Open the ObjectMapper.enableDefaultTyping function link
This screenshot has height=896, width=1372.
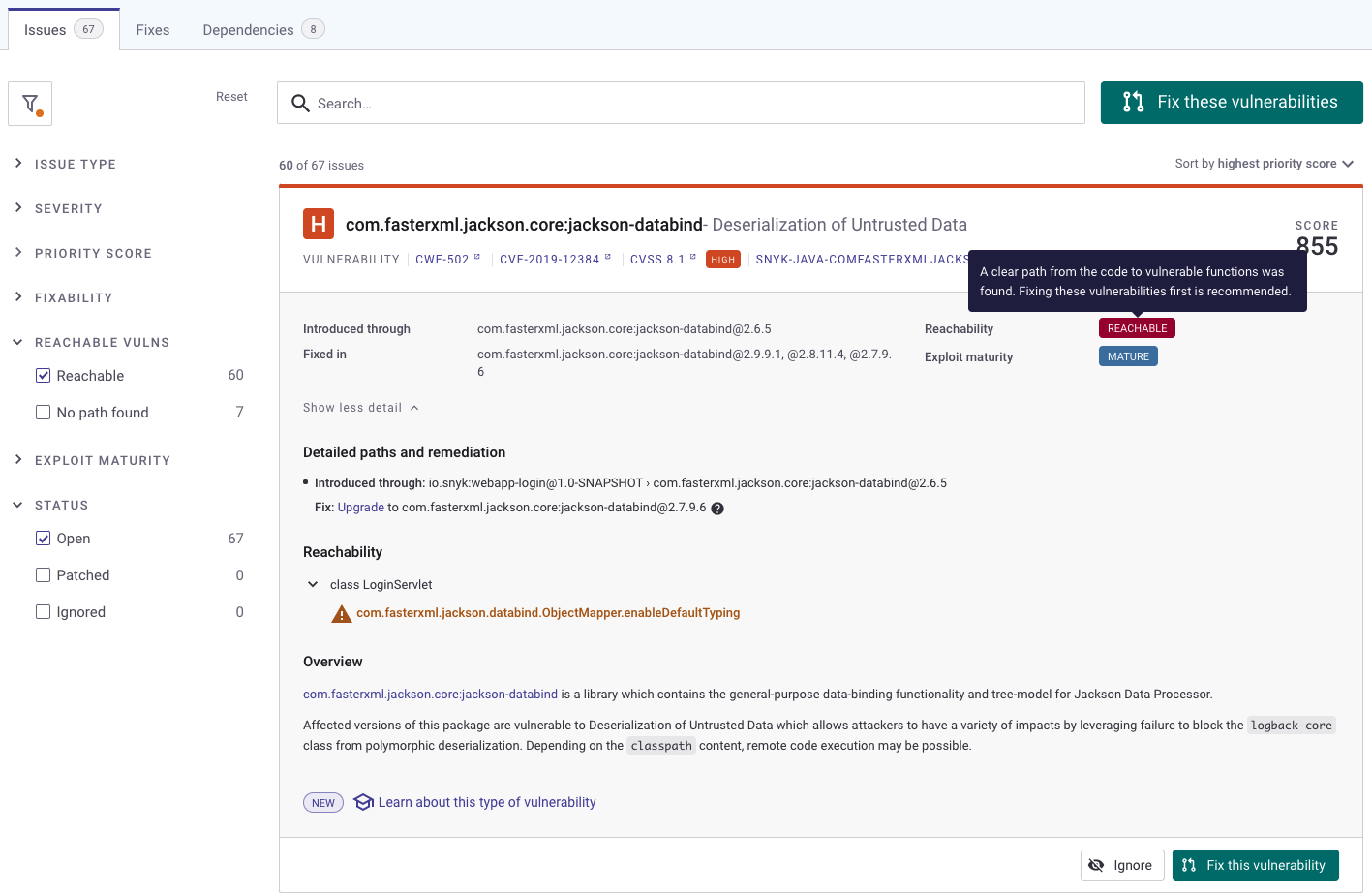[548, 613]
